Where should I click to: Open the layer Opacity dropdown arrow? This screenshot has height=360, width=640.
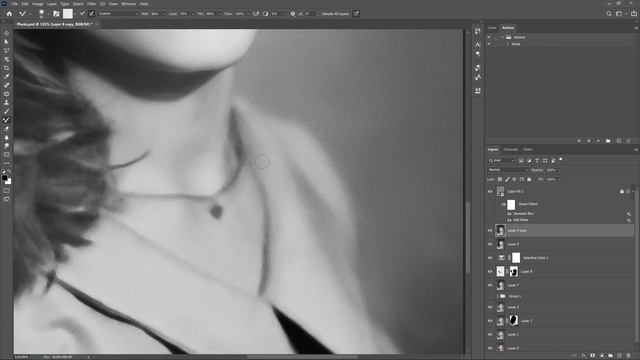559,170
